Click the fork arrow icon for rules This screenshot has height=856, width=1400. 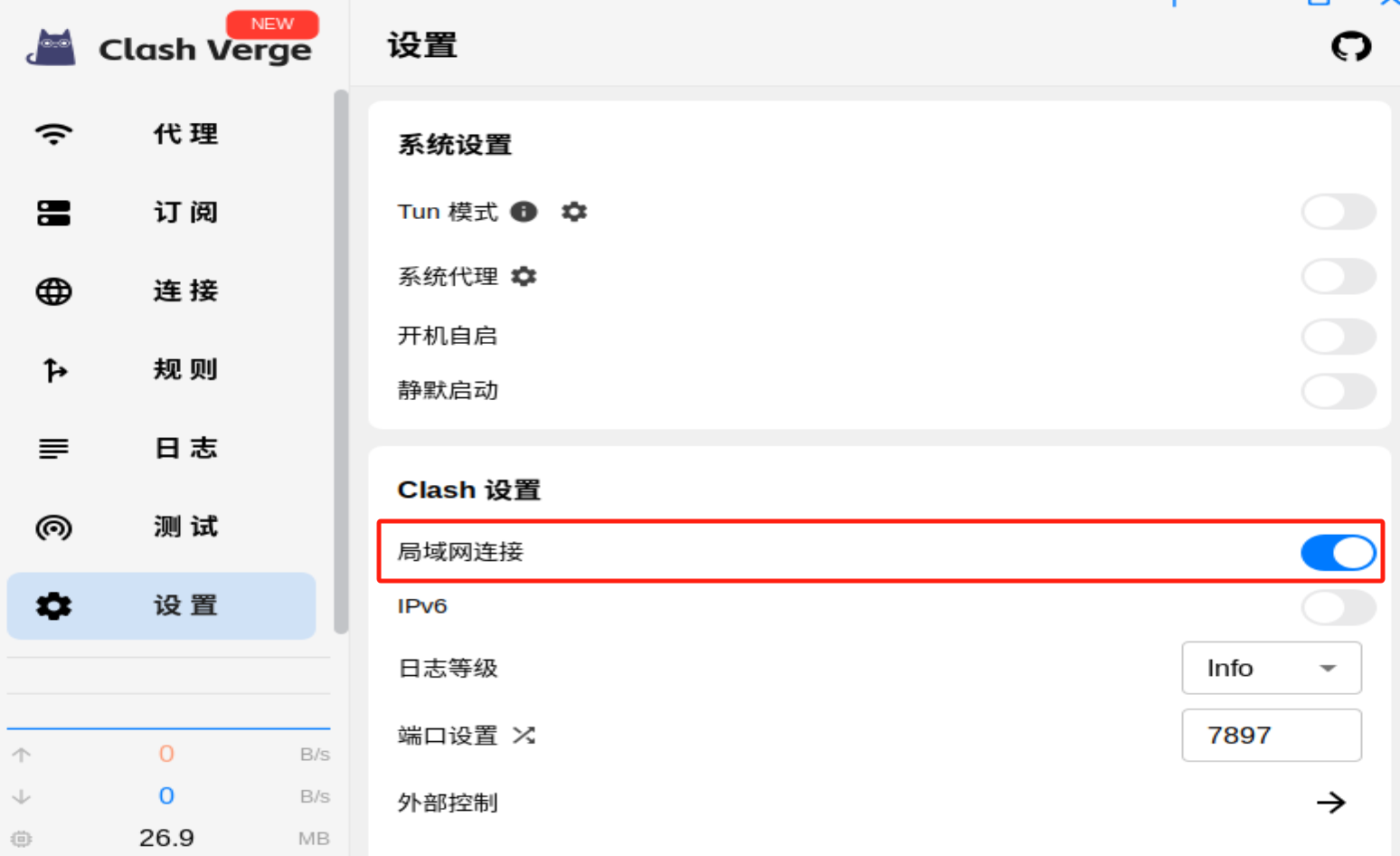tap(54, 370)
